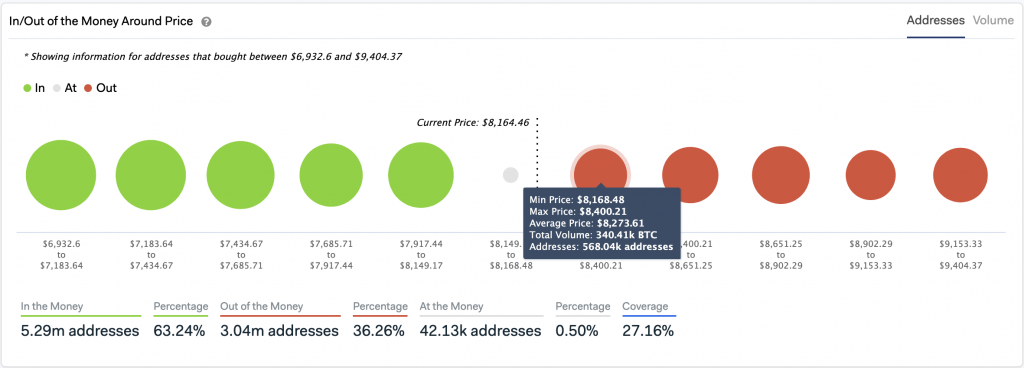Click red bubble for $8,902.29 to $9,153.33
Viewport: 1024px width, 368px height.
(871, 175)
